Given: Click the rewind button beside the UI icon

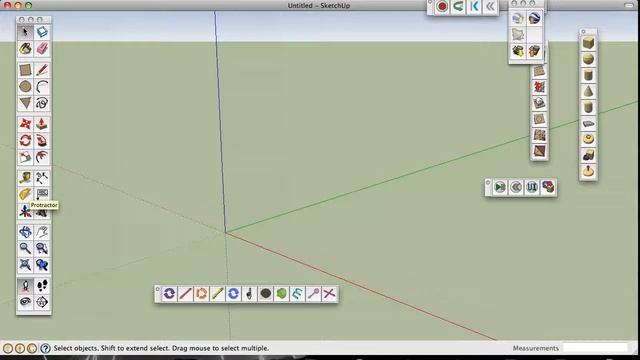Looking at the screenshot, I should (x=516, y=187).
